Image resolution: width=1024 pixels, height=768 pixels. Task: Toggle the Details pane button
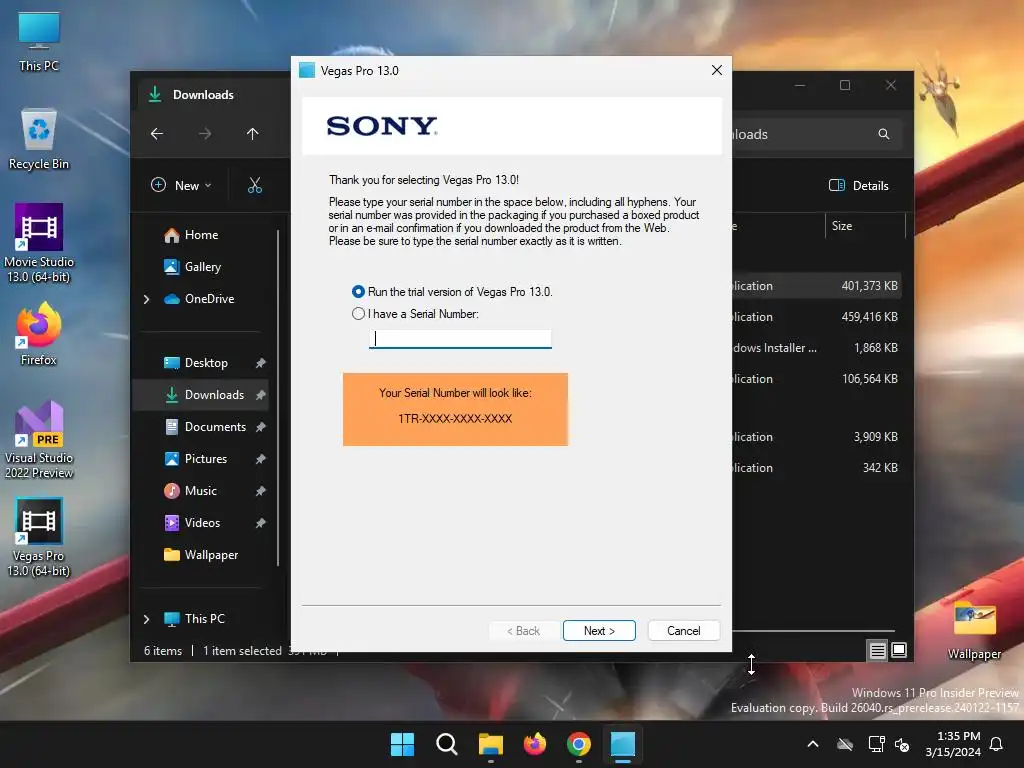858,185
